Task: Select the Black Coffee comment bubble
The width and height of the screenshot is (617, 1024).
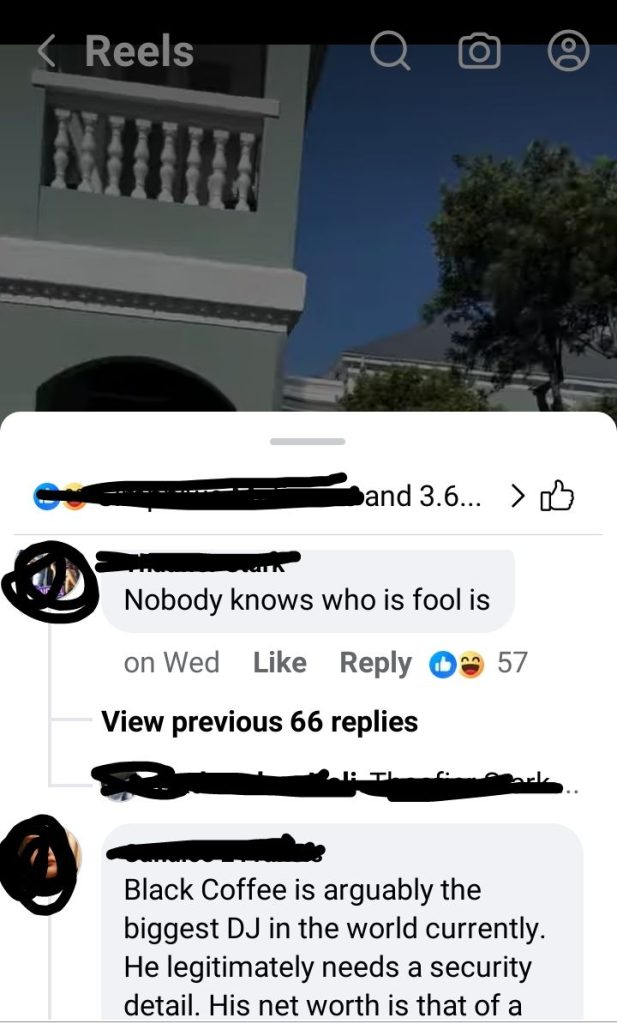Action: [x=342, y=922]
